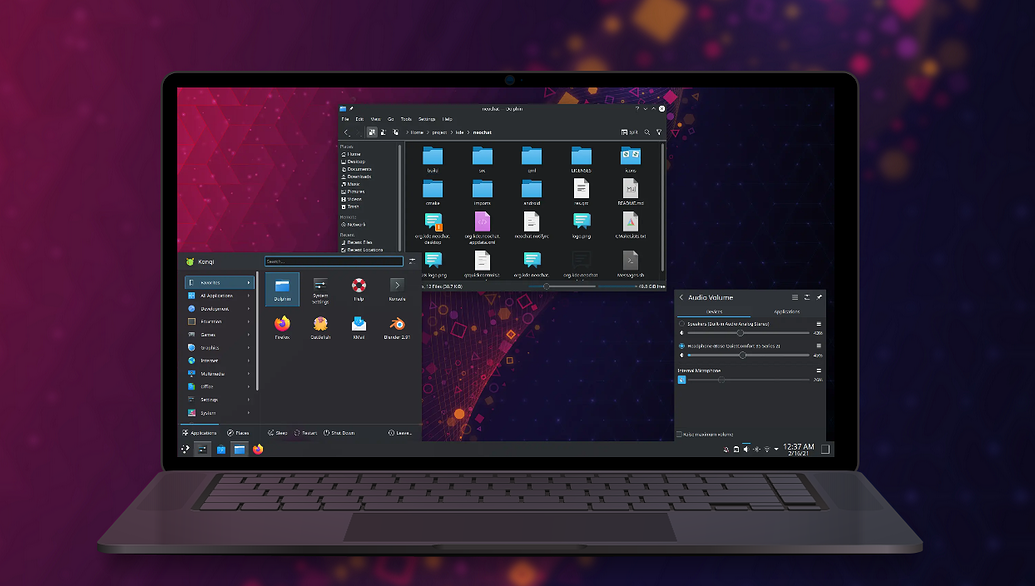Open KMail from the favorites grid
This screenshot has height=586, width=1035.
point(358,328)
